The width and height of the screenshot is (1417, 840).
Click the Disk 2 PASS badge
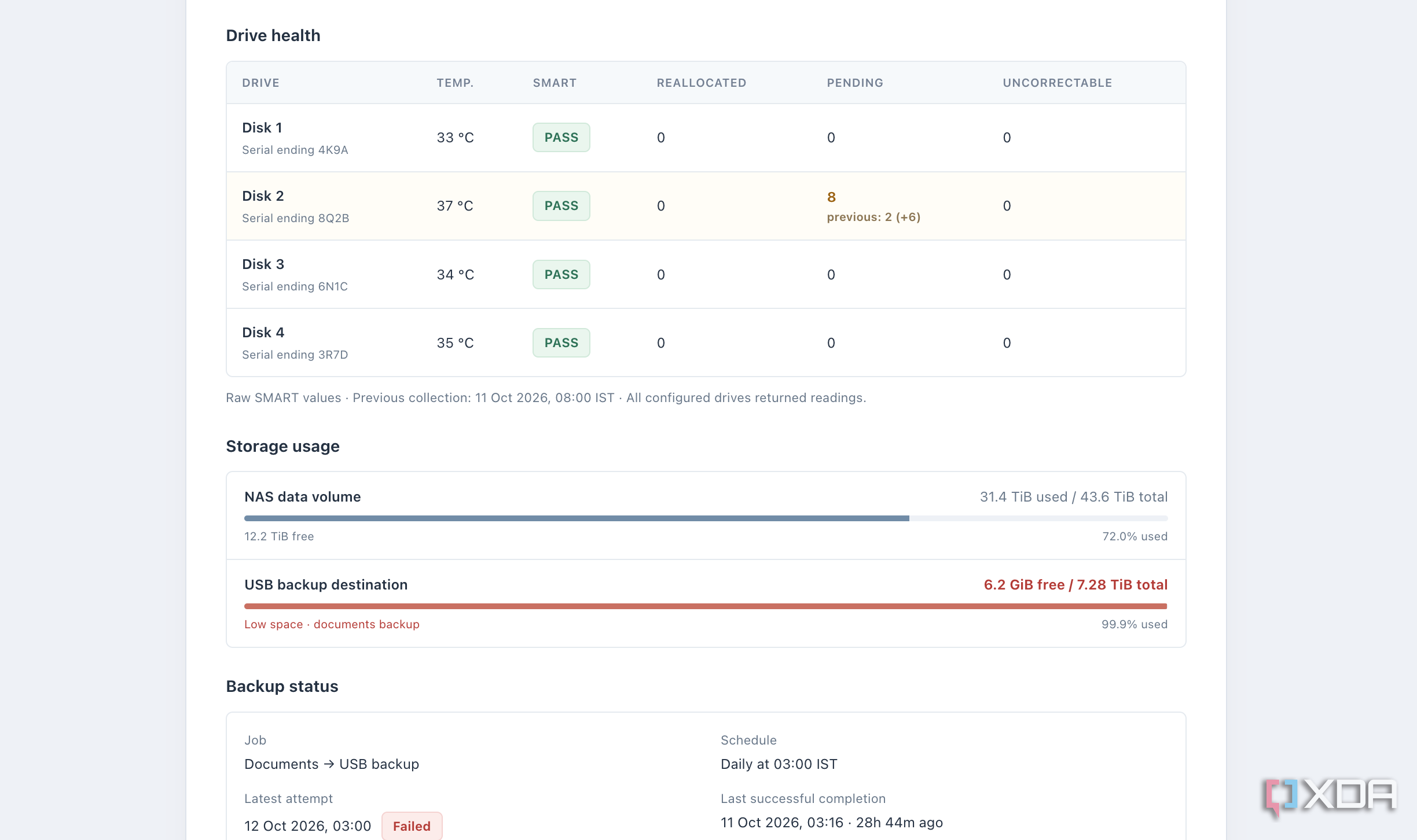(x=561, y=205)
